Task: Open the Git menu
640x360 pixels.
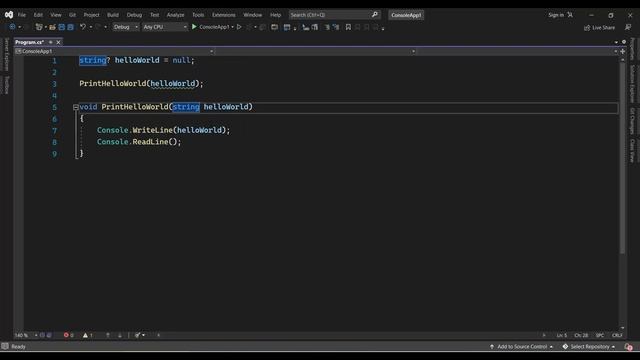Action: click(72, 15)
